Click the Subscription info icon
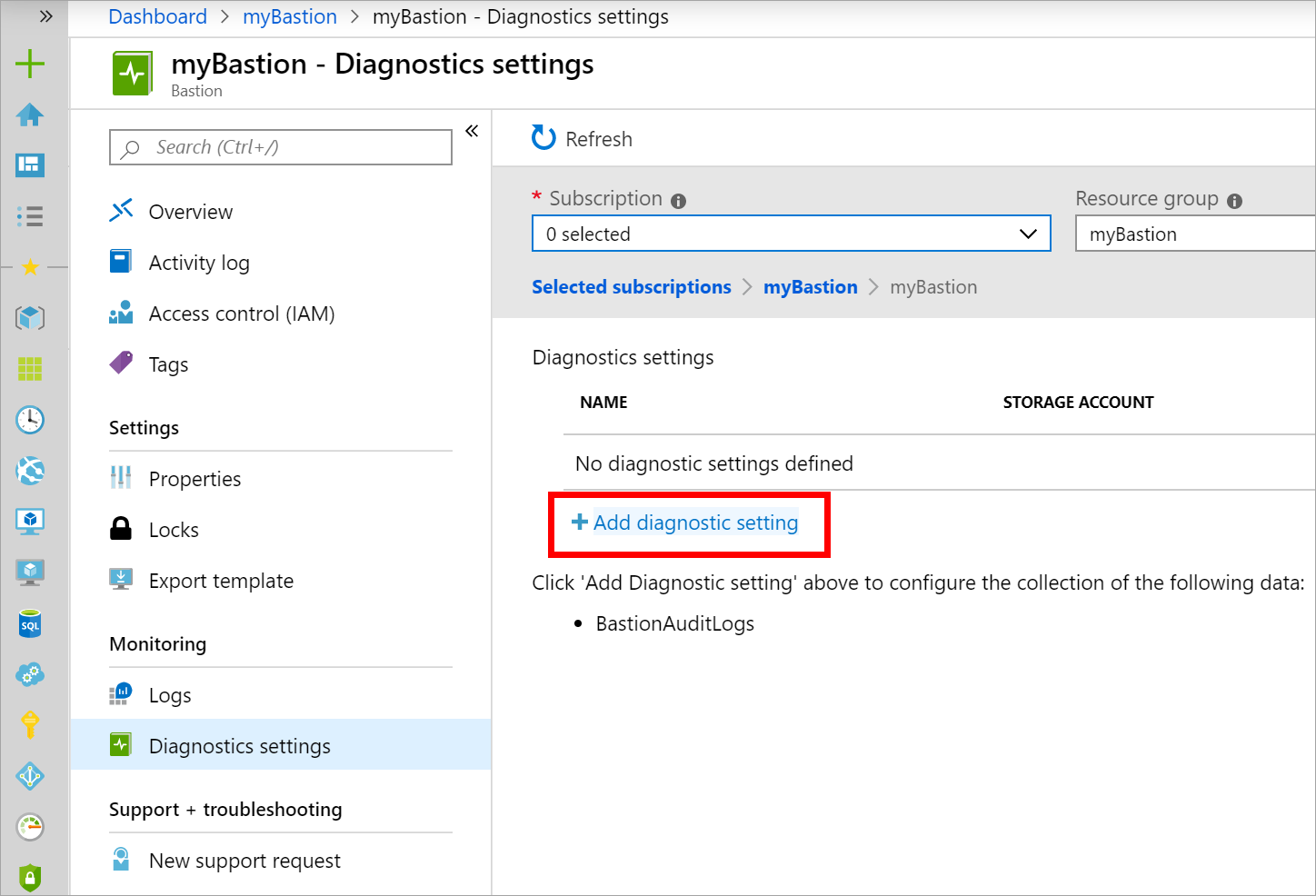Viewport: 1316px width, 896px height. point(678,201)
